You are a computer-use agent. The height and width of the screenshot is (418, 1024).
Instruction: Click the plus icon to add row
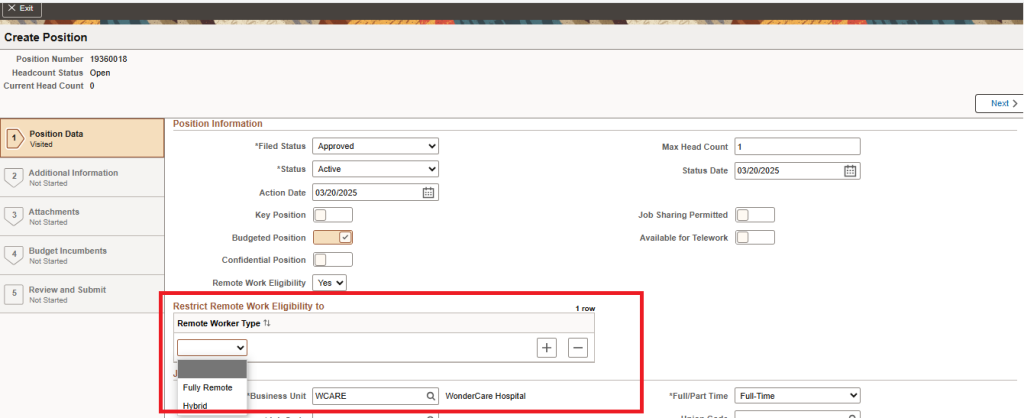(x=547, y=347)
